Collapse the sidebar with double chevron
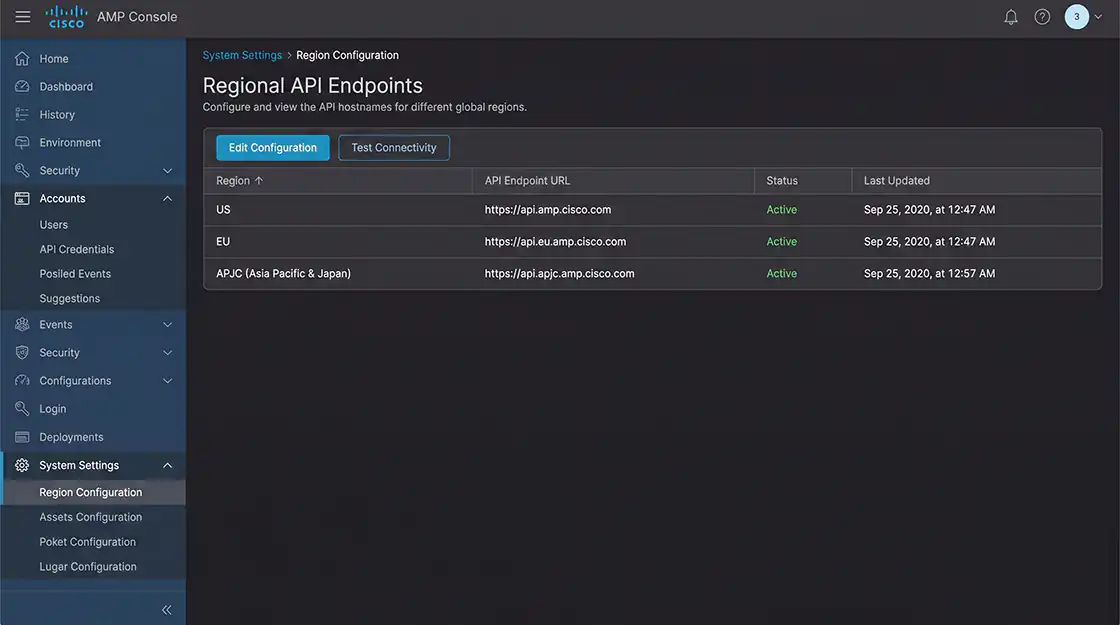Screen dimensions: 1120x625 (x=166, y=609)
